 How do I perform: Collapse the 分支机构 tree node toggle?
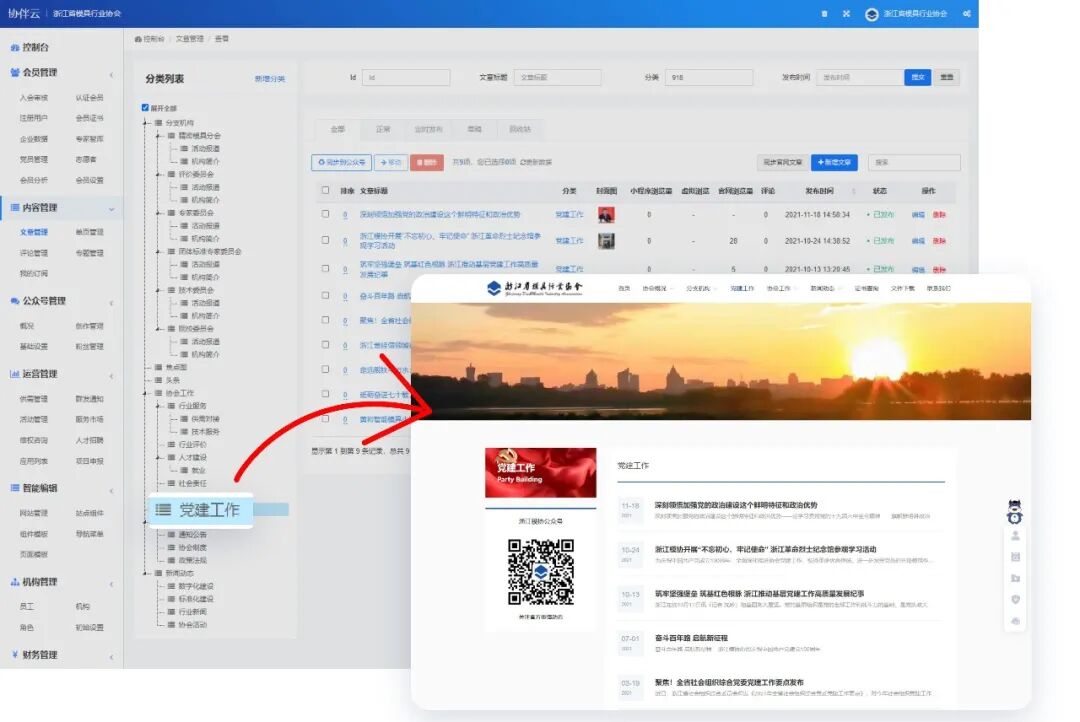click(145, 123)
